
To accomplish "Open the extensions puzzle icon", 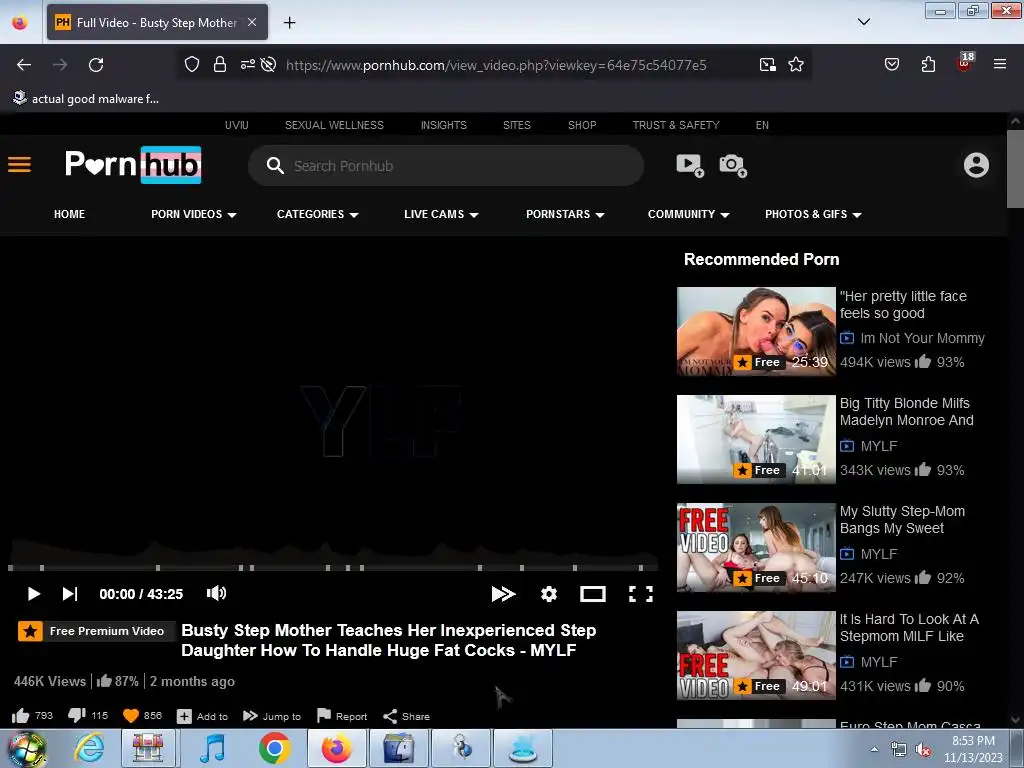I will coord(928,64).
